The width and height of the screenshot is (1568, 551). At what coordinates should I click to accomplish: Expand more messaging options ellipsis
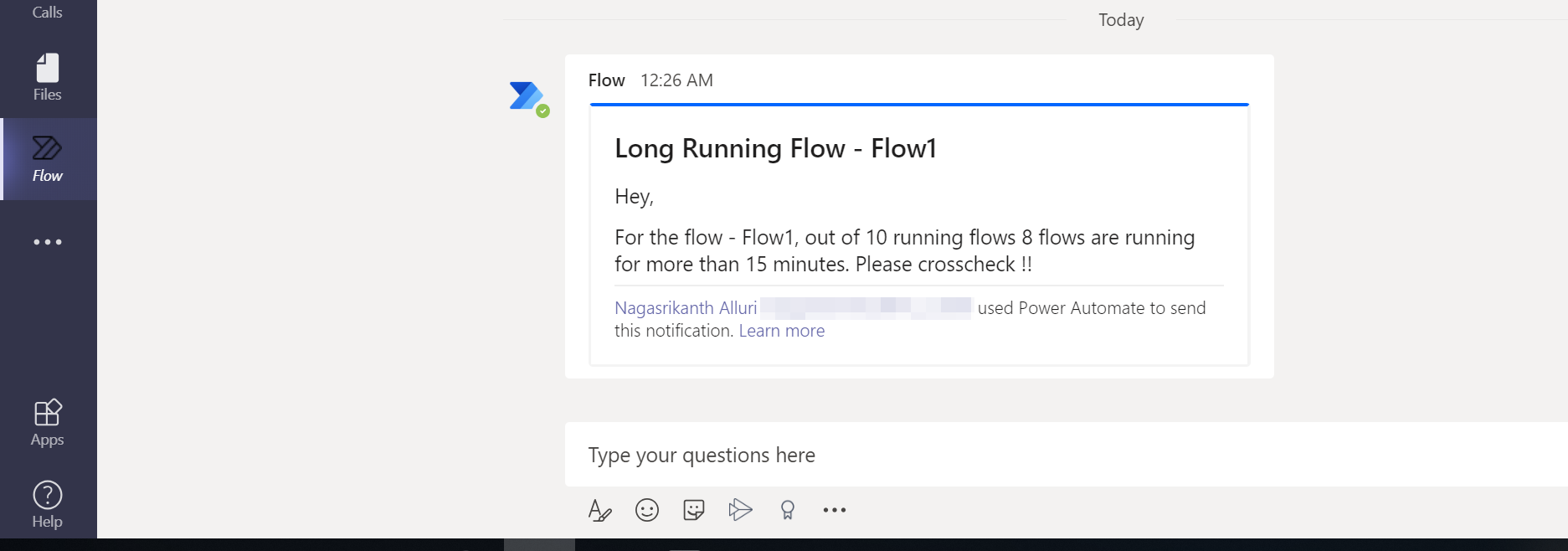(x=835, y=510)
